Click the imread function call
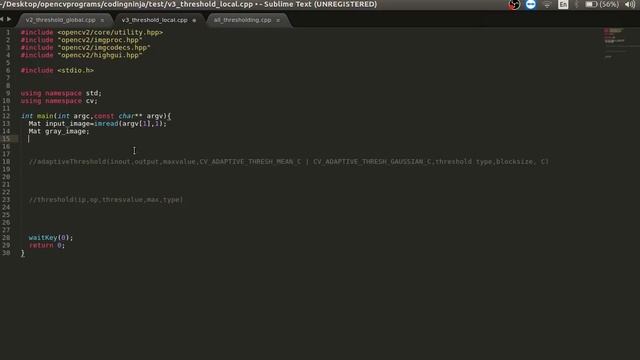Viewport: 640px width, 360px height. point(106,124)
